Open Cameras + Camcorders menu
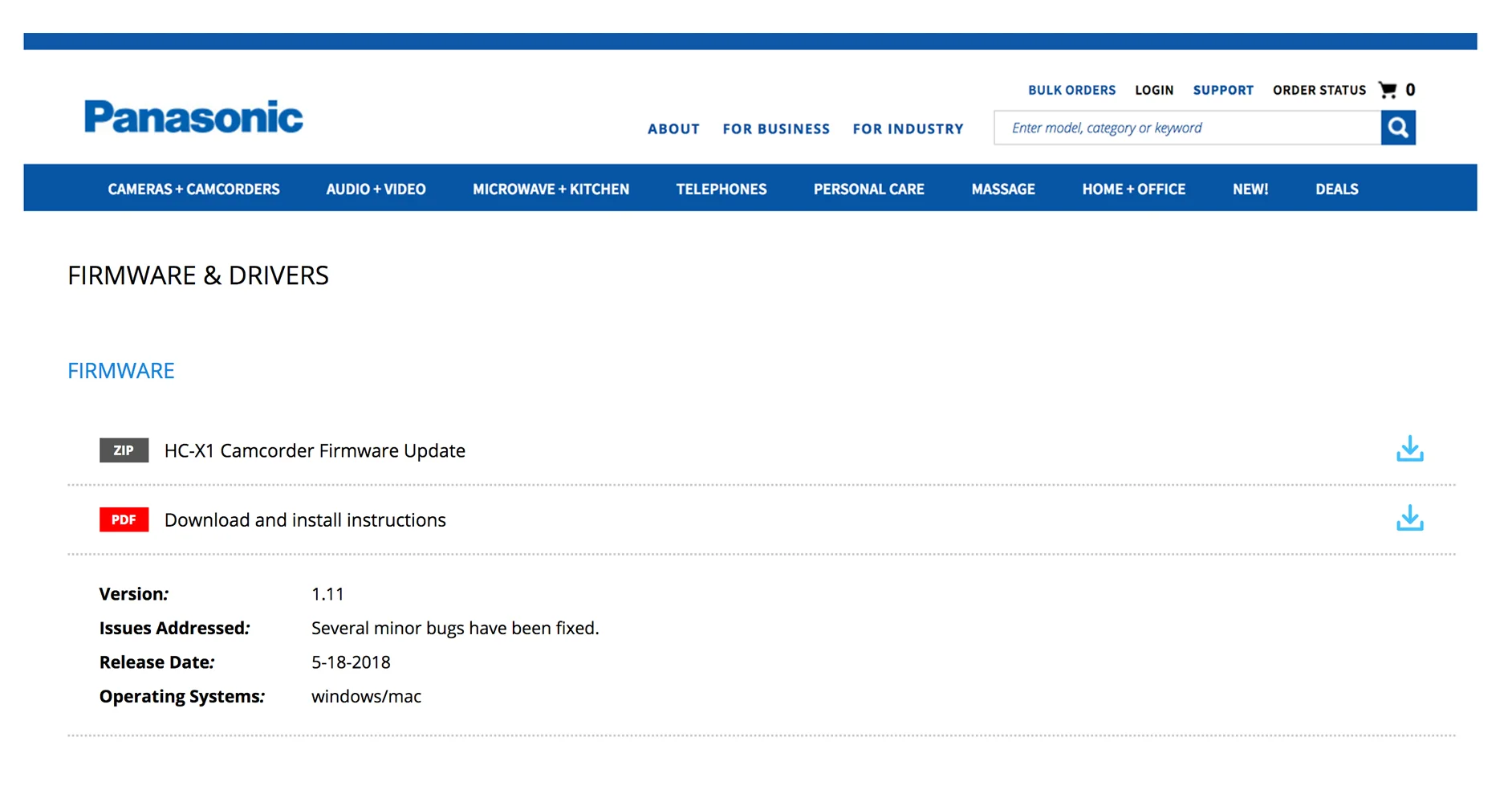 point(193,189)
